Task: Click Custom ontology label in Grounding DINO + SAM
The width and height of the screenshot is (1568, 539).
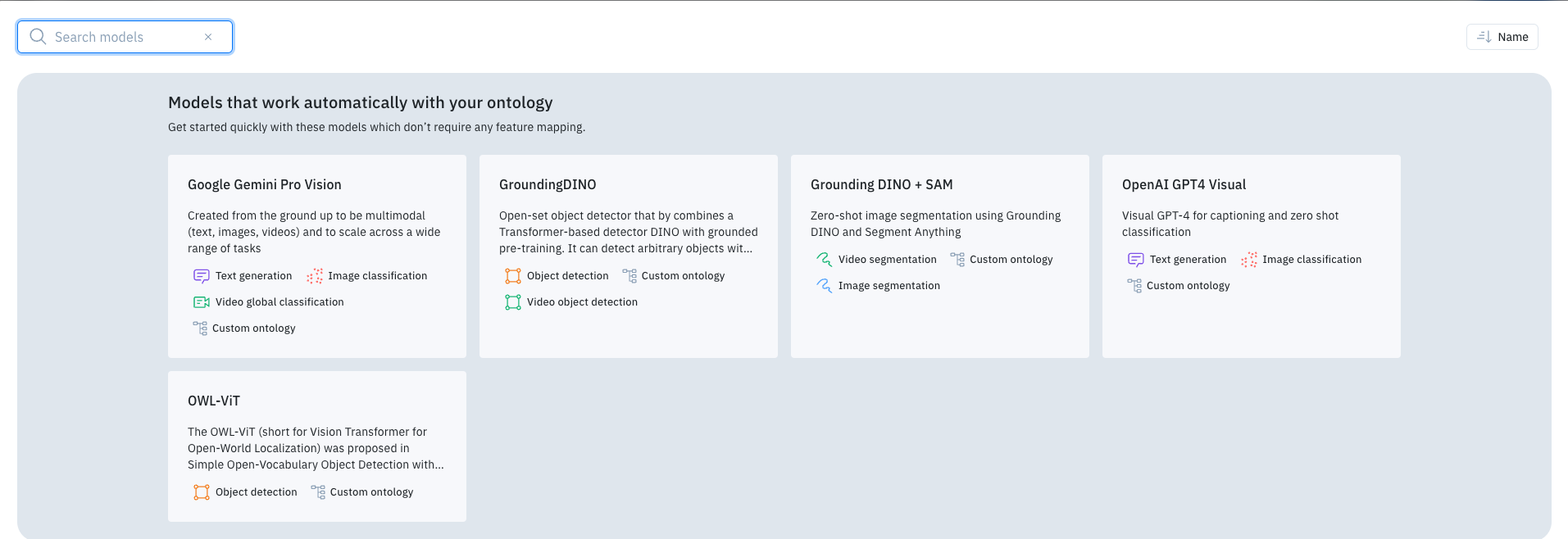Action: coord(1011,260)
